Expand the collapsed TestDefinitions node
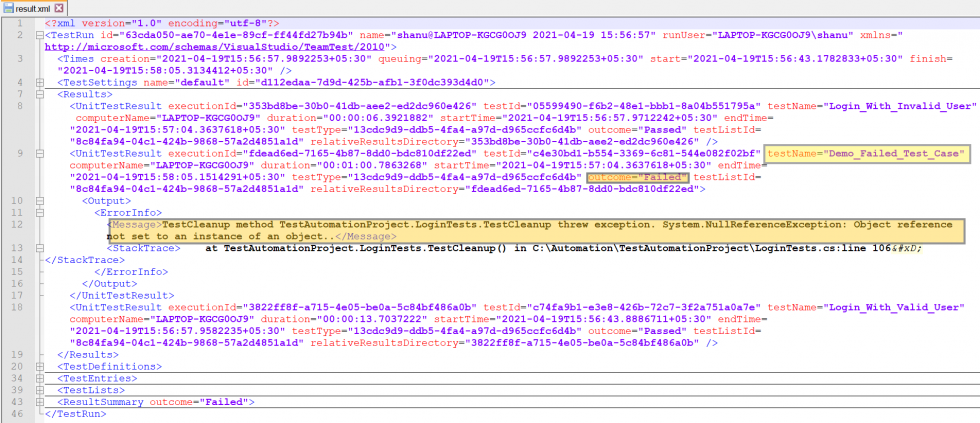Image resolution: width=980 pixels, height=423 pixels. click(x=37, y=366)
